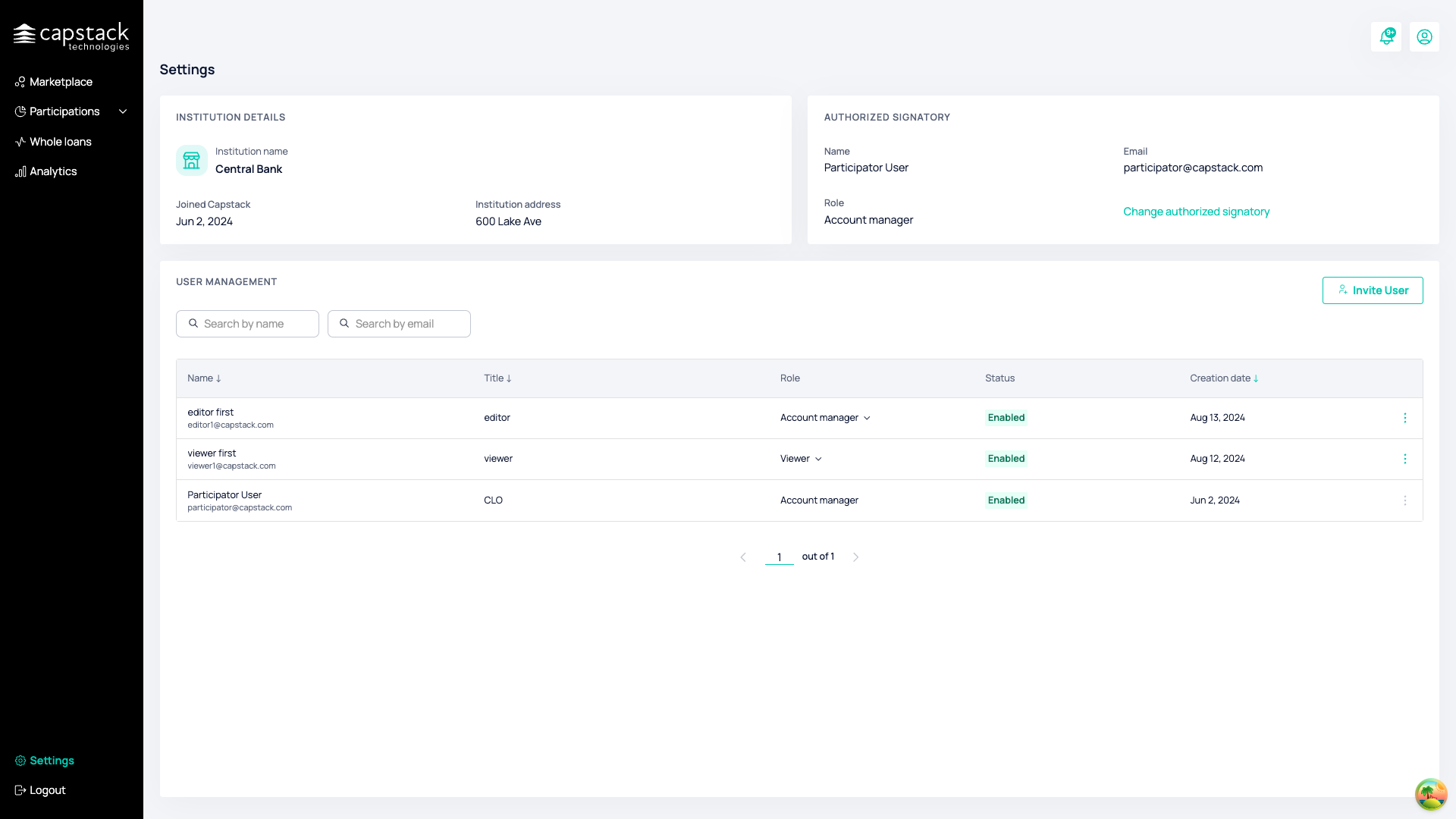Open Viewer role dropdown for viewer first

tap(801, 459)
